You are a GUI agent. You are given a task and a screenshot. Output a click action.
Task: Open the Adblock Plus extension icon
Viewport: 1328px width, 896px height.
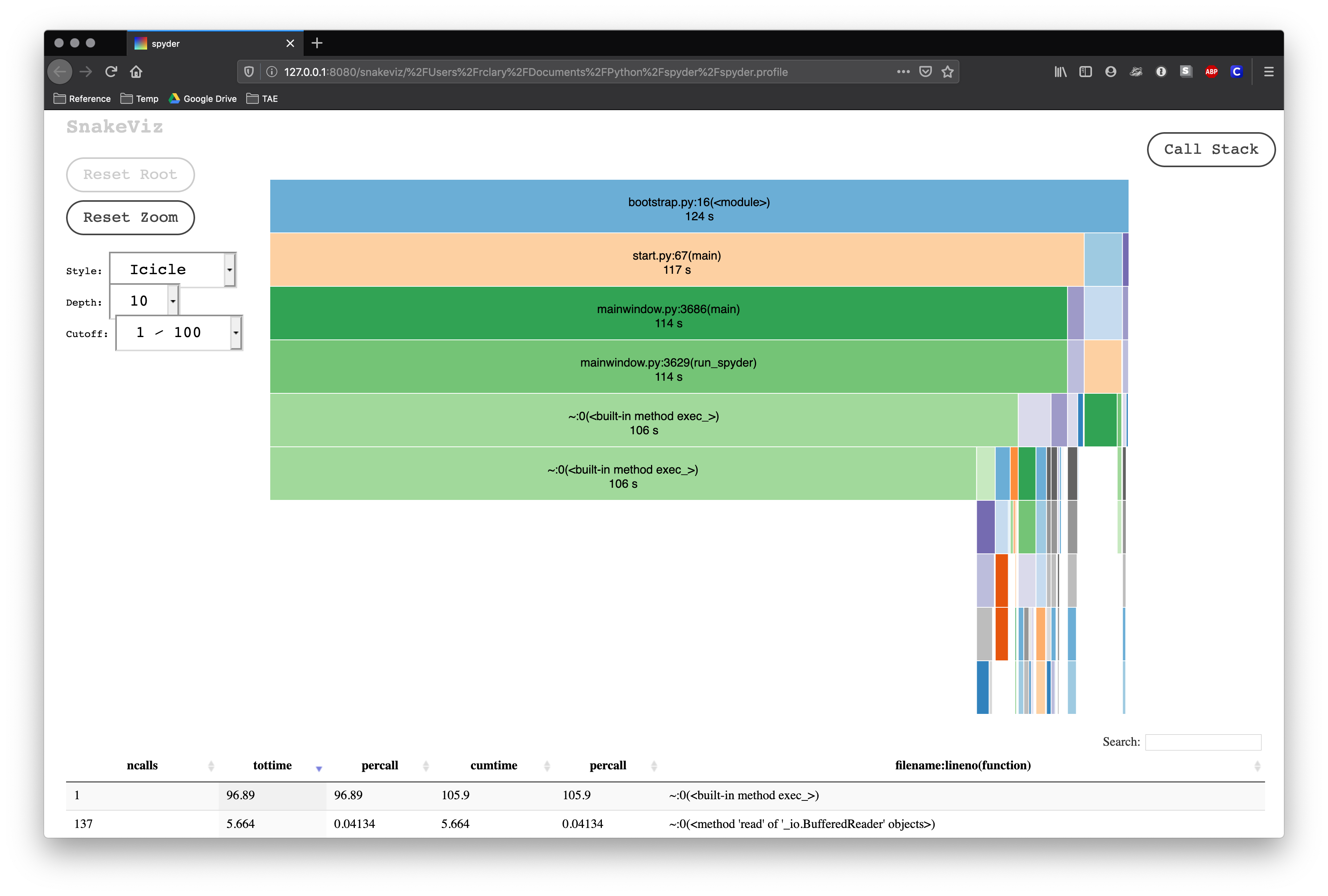tap(1211, 72)
